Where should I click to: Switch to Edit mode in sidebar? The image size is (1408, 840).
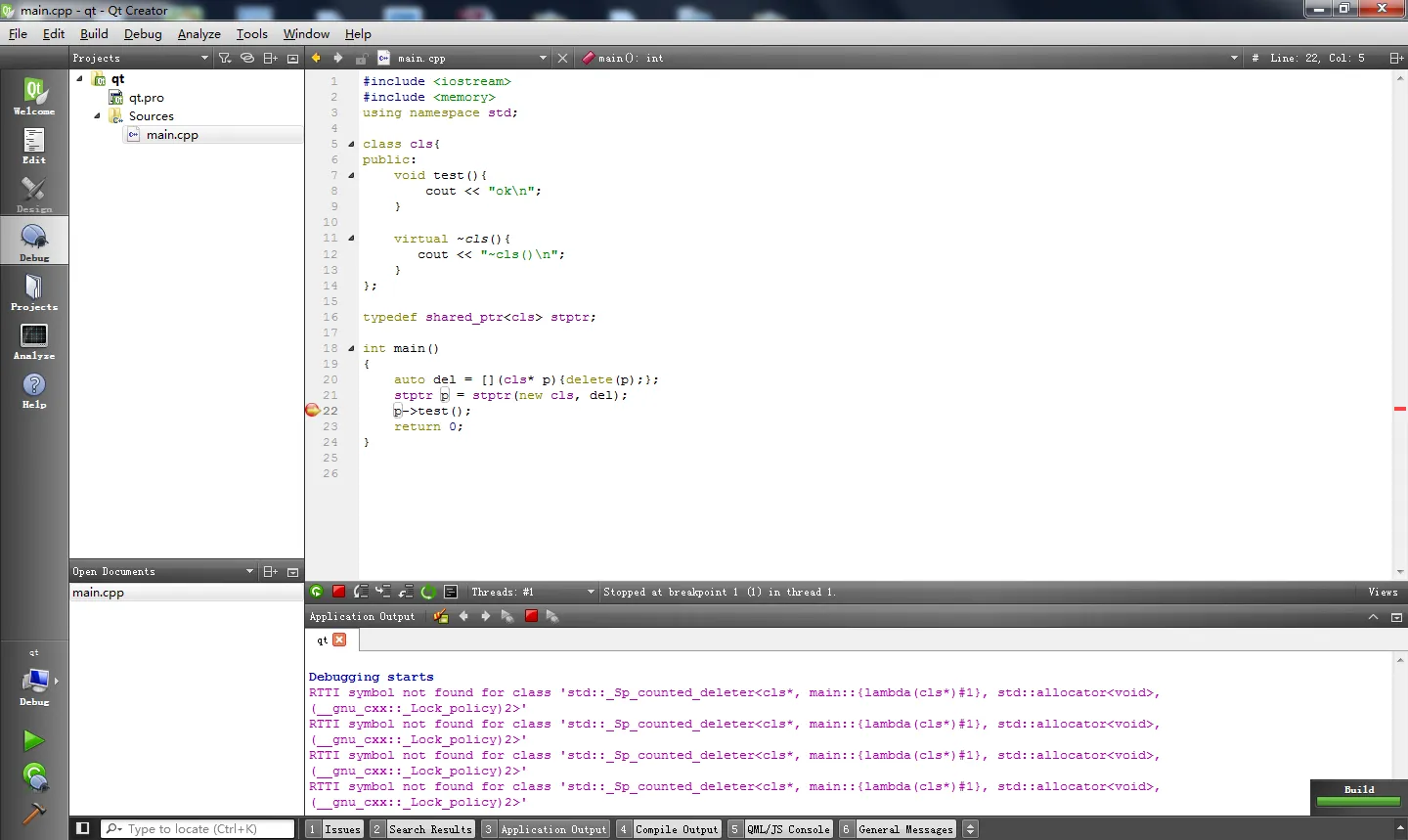(x=34, y=145)
